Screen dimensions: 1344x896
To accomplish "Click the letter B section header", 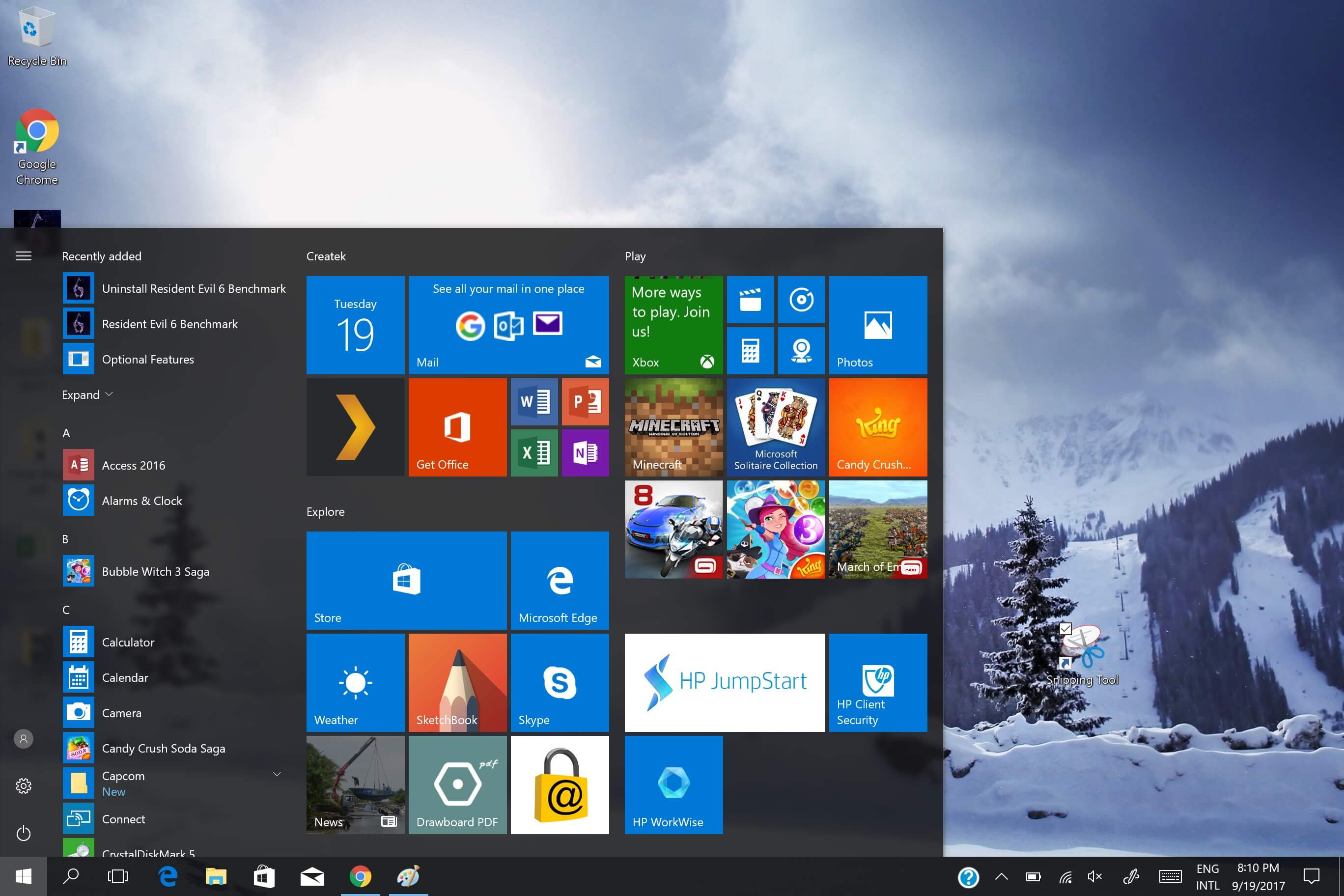I will 65,539.
